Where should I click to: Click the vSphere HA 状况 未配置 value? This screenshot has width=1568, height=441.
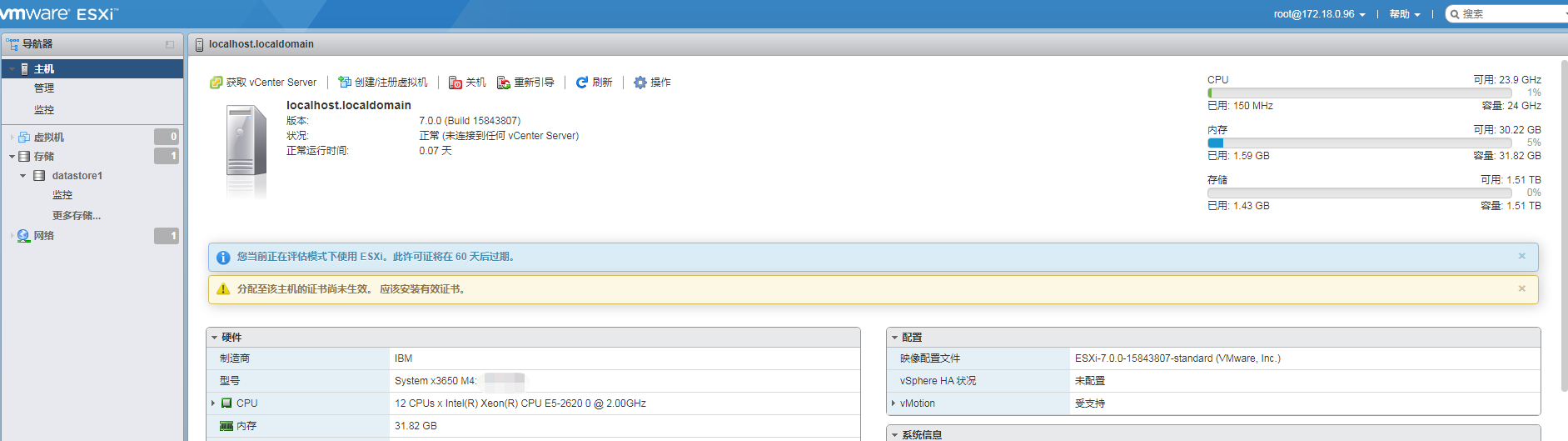[1090, 381]
